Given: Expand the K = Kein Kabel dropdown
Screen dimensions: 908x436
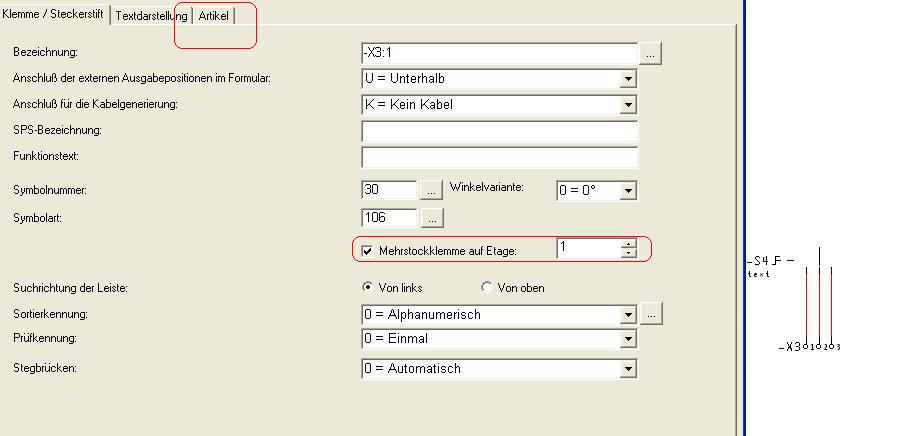Looking at the screenshot, I should tap(628, 105).
